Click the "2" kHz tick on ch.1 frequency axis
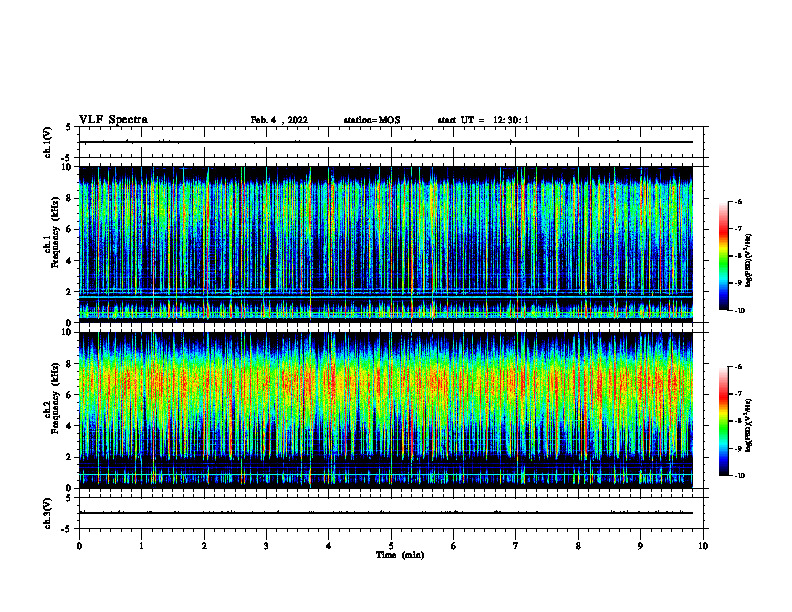The width and height of the screenshot is (792, 612). click(x=69, y=291)
